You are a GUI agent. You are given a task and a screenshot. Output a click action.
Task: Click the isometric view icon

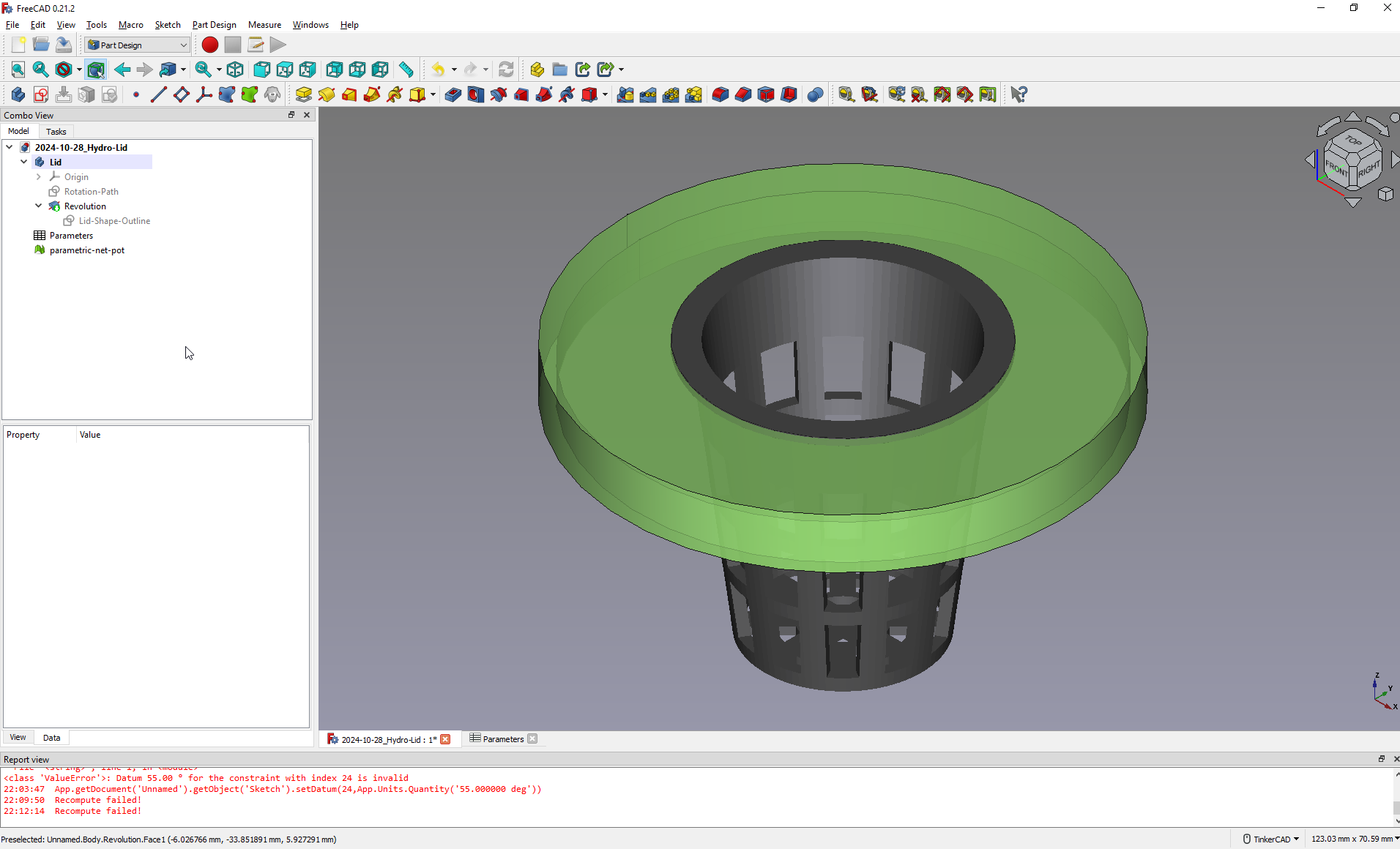coord(235,70)
